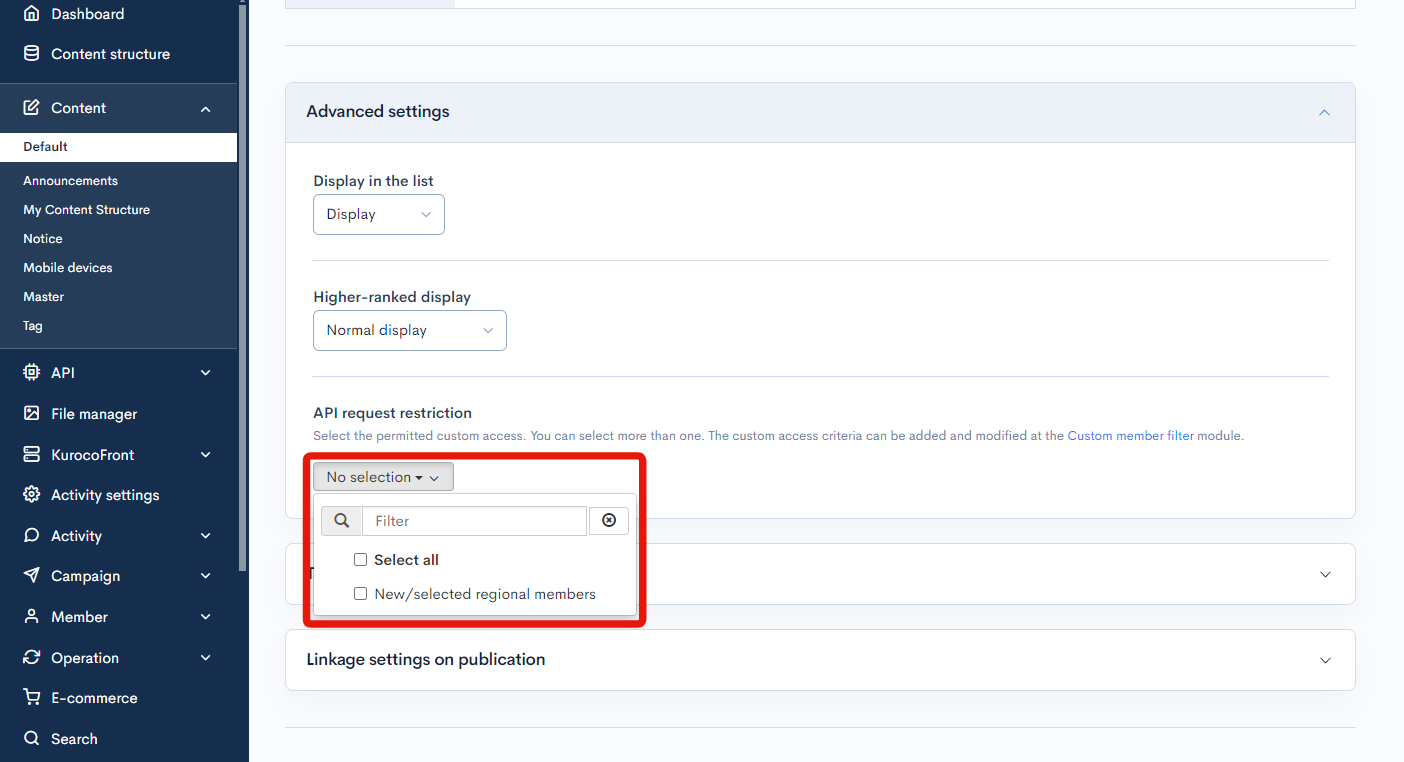This screenshot has height=762, width=1404.
Task: Open the Display in the list dropdown
Action: pyautogui.click(x=378, y=214)
